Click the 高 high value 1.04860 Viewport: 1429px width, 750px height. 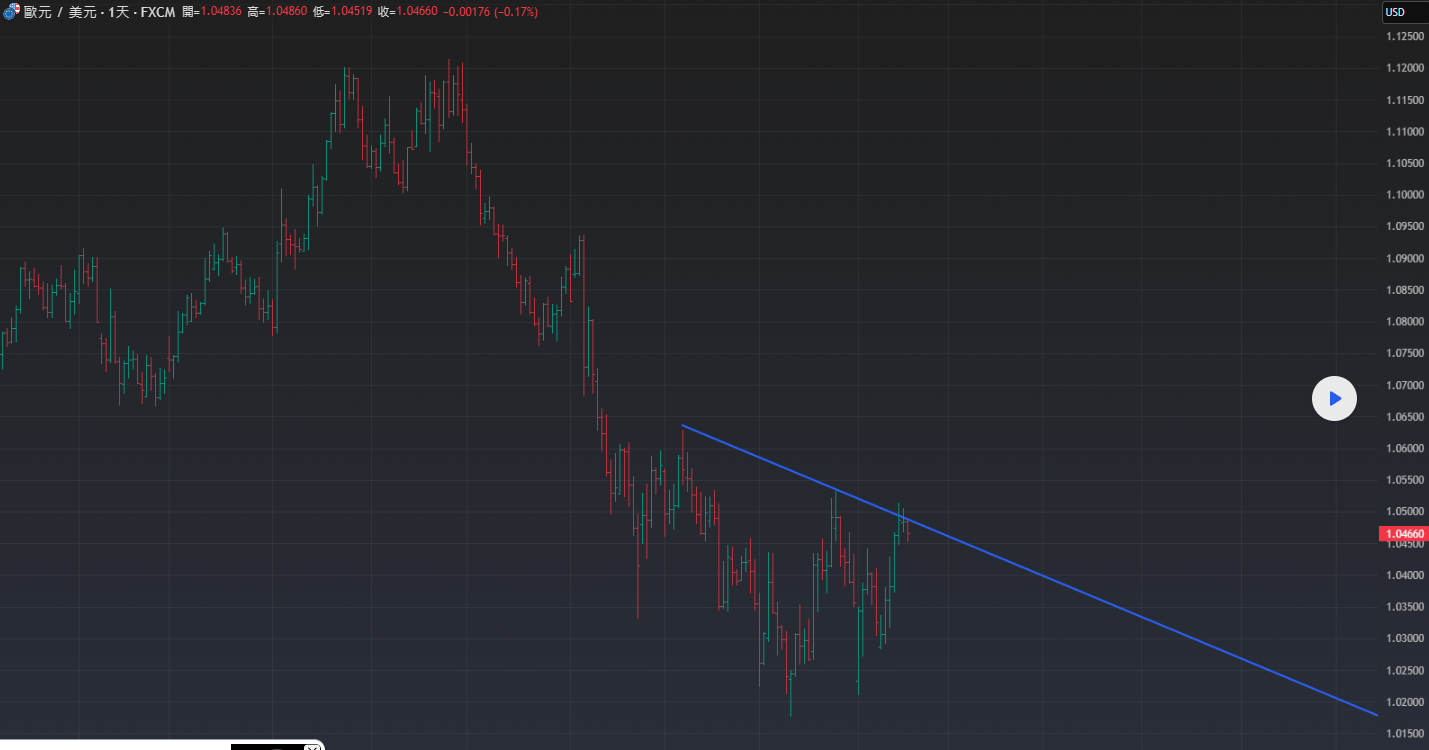[285, 12]
